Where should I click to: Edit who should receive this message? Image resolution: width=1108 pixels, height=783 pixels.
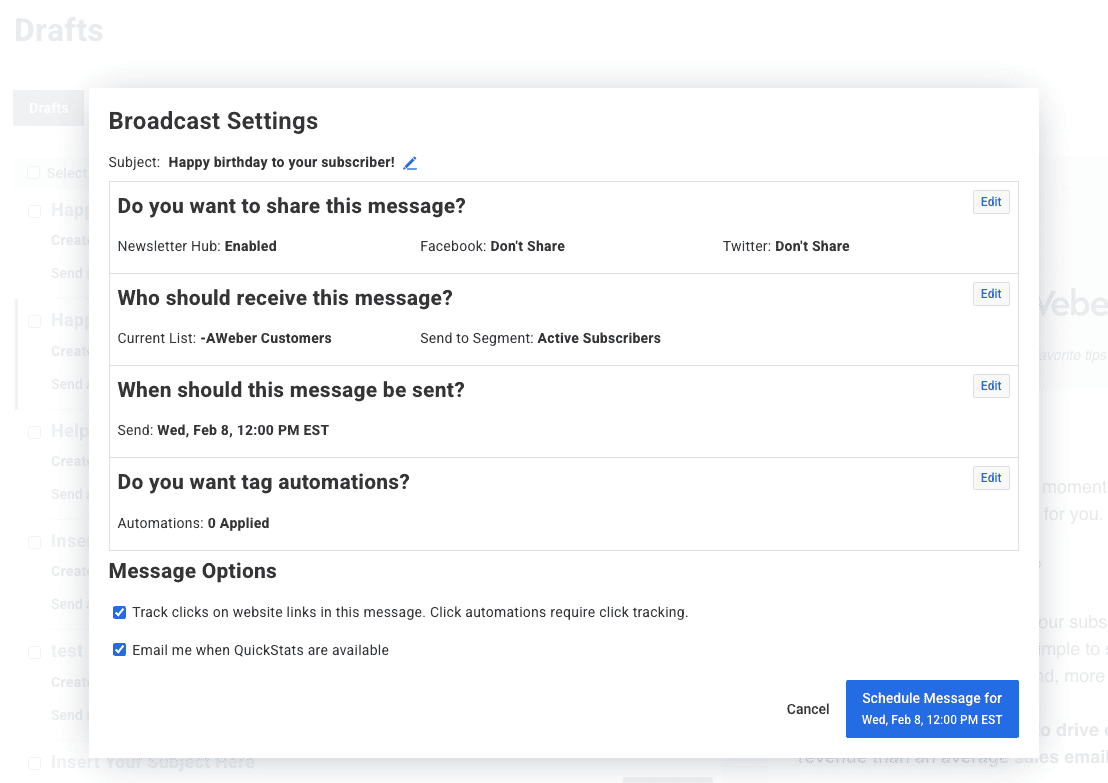990,294
